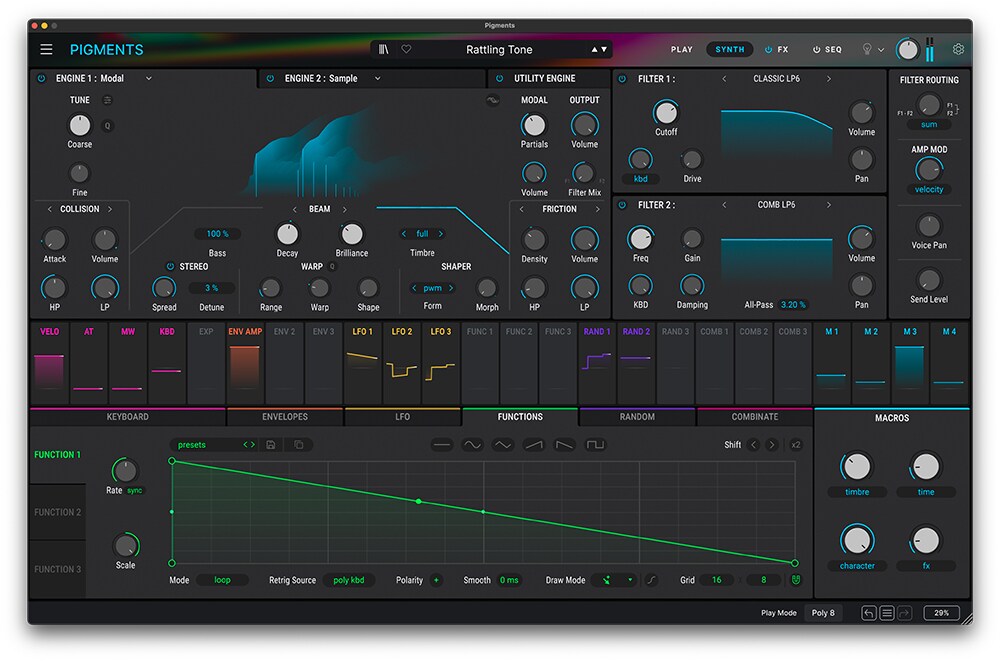Click the timbre macro knob
Screen dimensions: 1000x661
pyautogui.click(x=857, y=467)
